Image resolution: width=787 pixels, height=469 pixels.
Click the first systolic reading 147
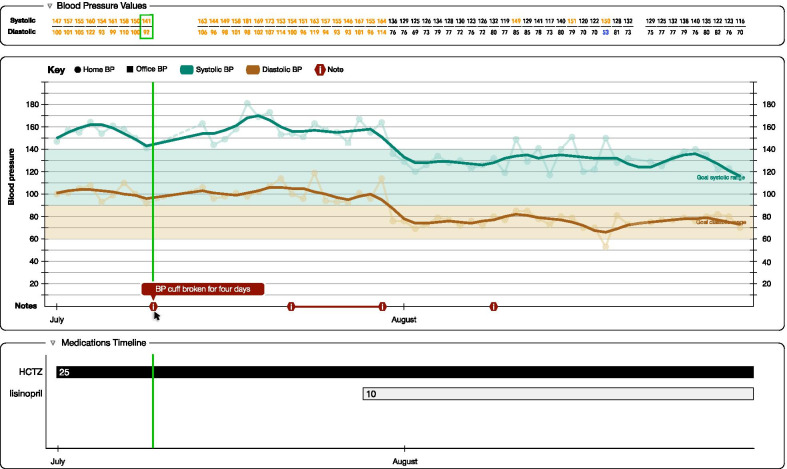(58, 20)
